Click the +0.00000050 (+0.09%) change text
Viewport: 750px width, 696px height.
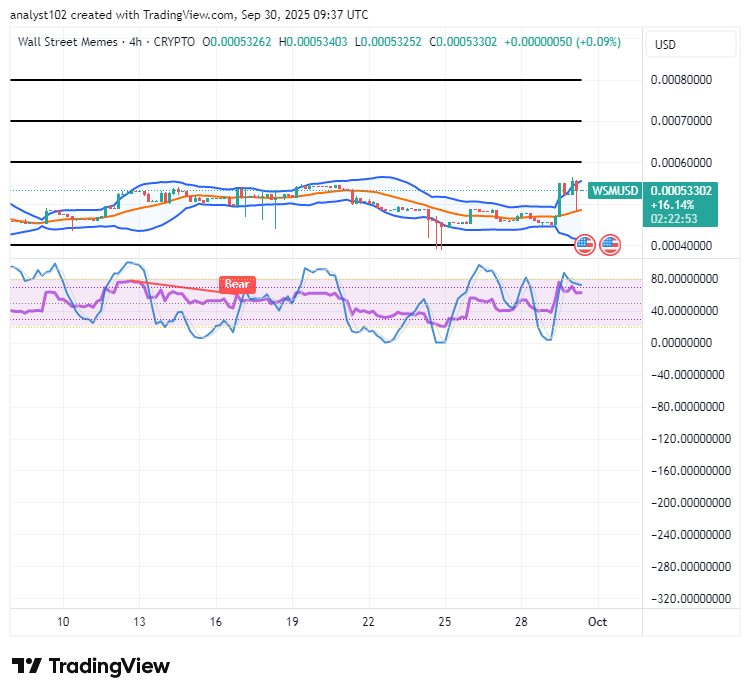click(x=562, y=42)
